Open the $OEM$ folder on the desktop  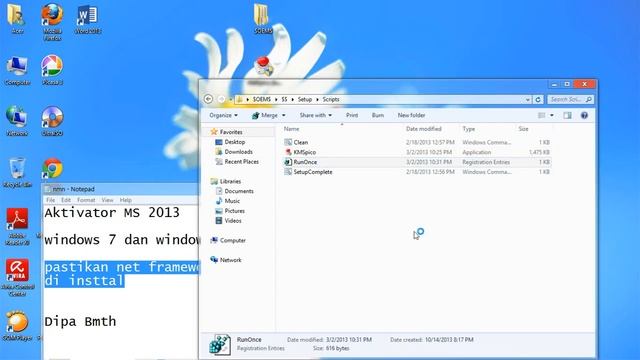[262, 18]
